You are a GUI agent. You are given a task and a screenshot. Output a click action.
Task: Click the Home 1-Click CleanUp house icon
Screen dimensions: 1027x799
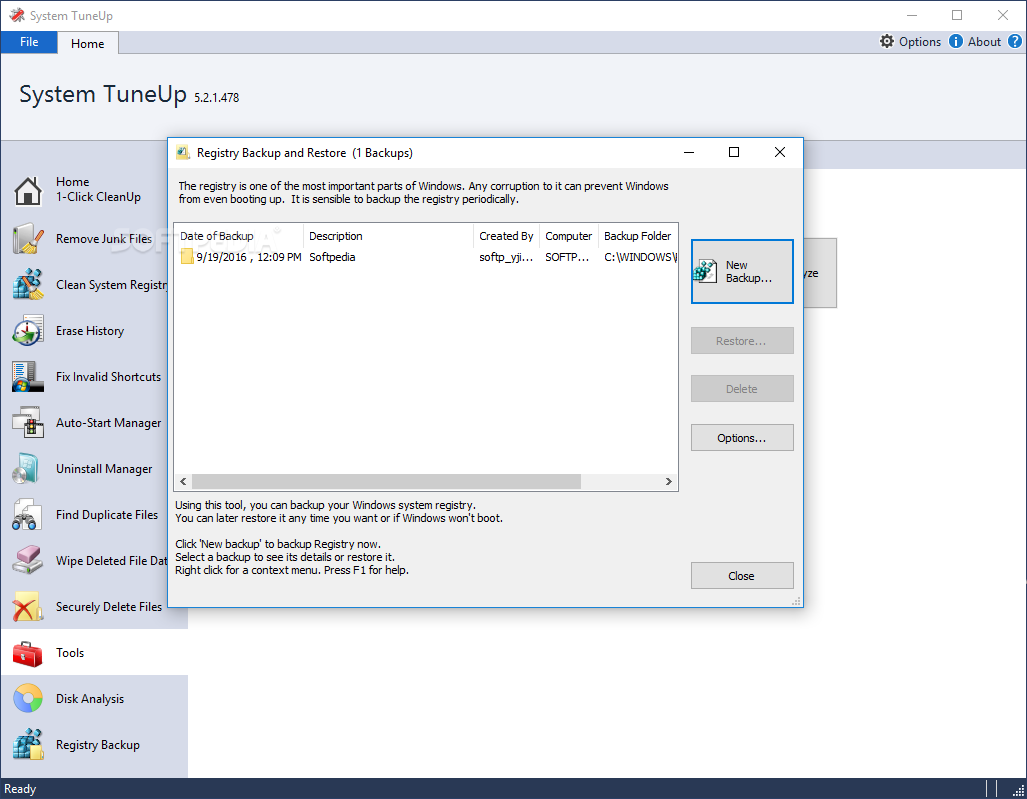point(28,191)
